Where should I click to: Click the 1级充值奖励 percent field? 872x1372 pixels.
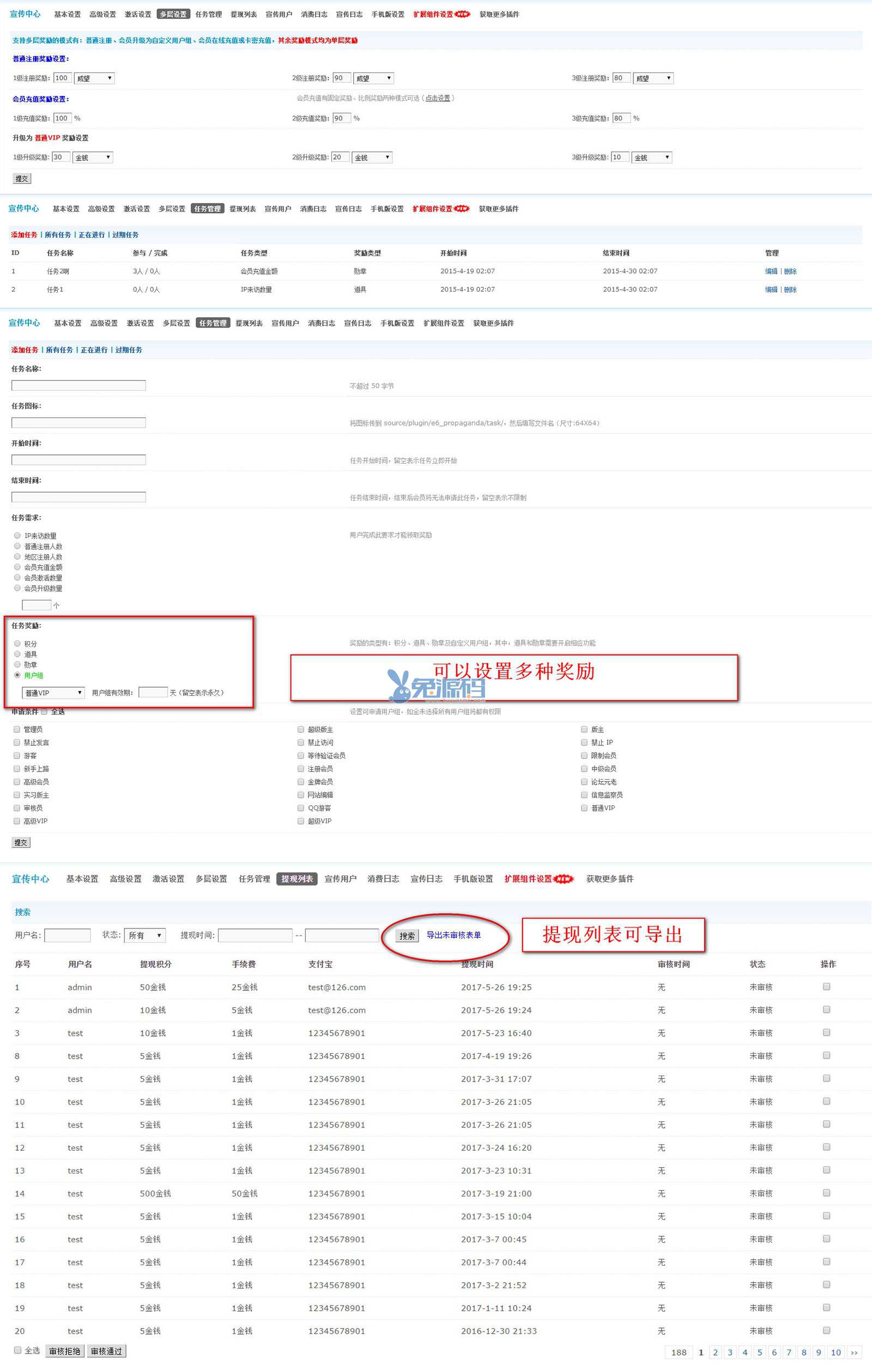pos(62,118)
